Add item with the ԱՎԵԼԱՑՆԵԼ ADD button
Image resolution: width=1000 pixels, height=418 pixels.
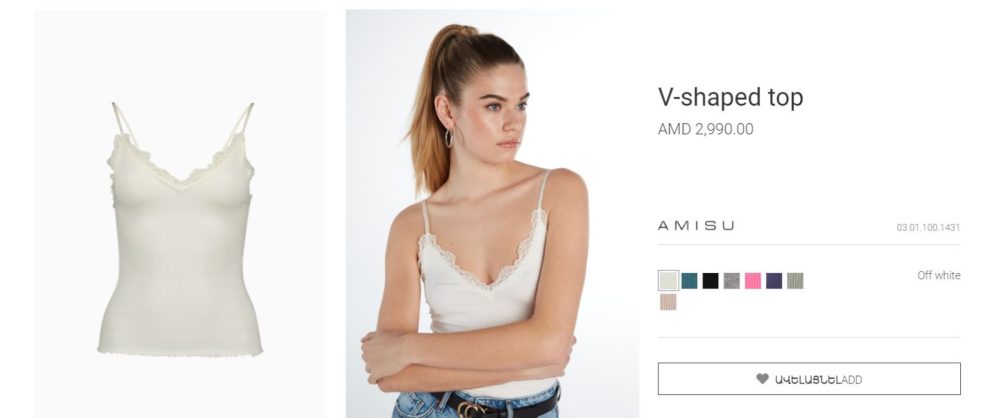pyautogui.click(x=809, y=379)
